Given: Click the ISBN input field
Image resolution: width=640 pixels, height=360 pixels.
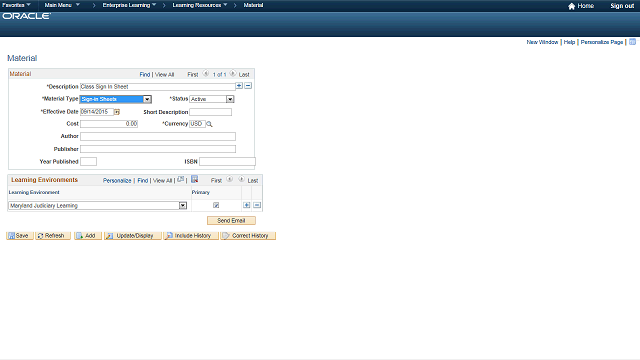Looking at the screenshot, I should (227, 162).
